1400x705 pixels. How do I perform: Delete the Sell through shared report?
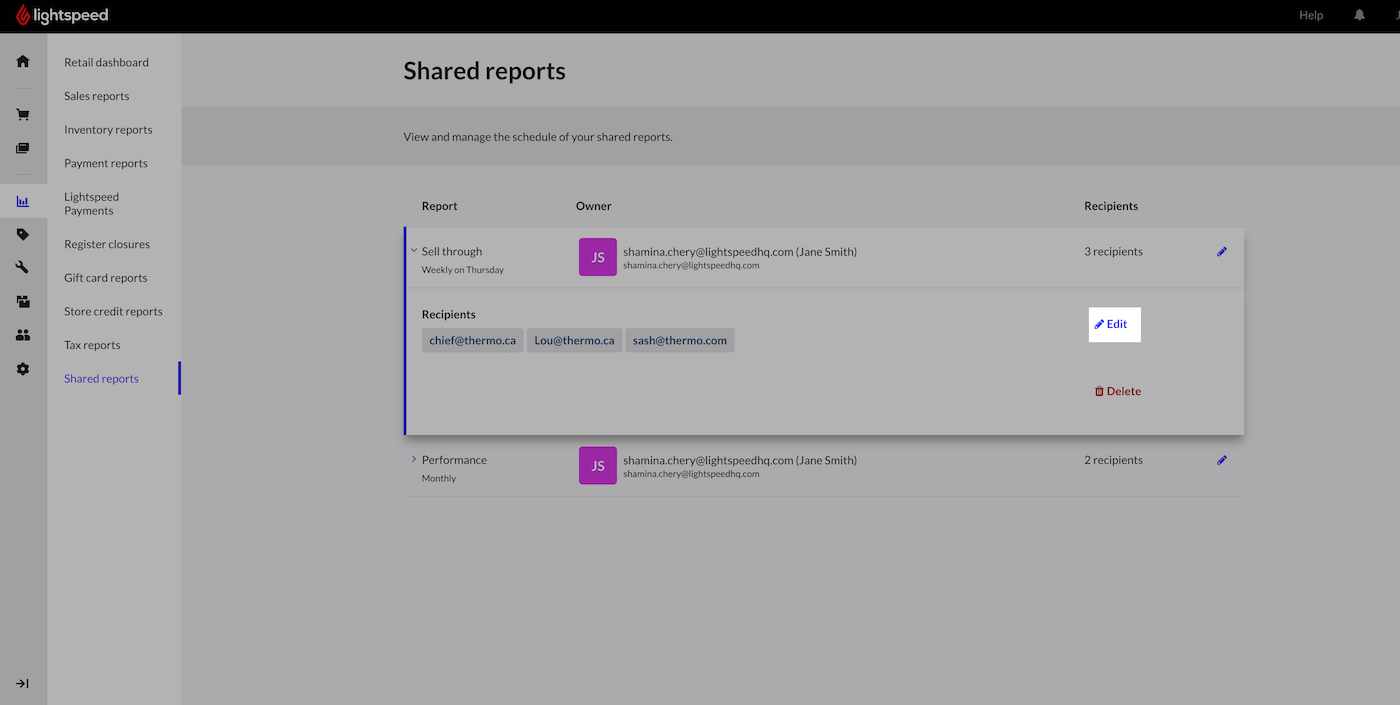click(1117, 391)
